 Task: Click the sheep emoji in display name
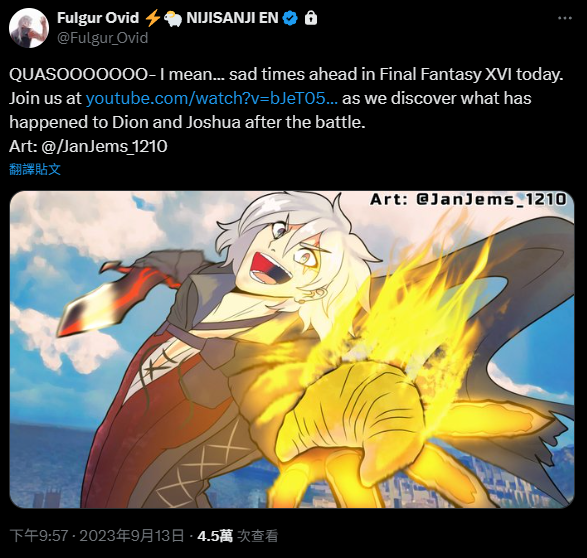click(173, 18)
